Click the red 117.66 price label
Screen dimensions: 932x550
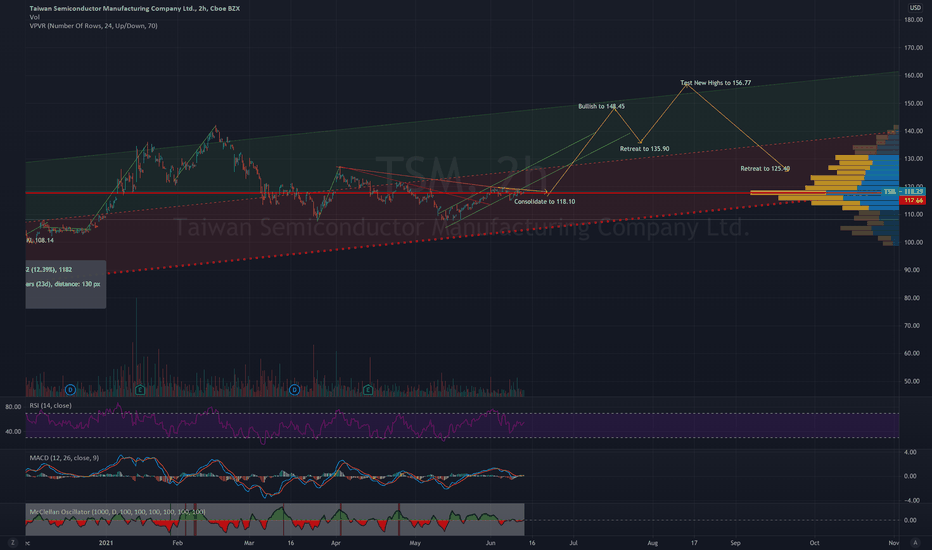(x=912, y=200)
